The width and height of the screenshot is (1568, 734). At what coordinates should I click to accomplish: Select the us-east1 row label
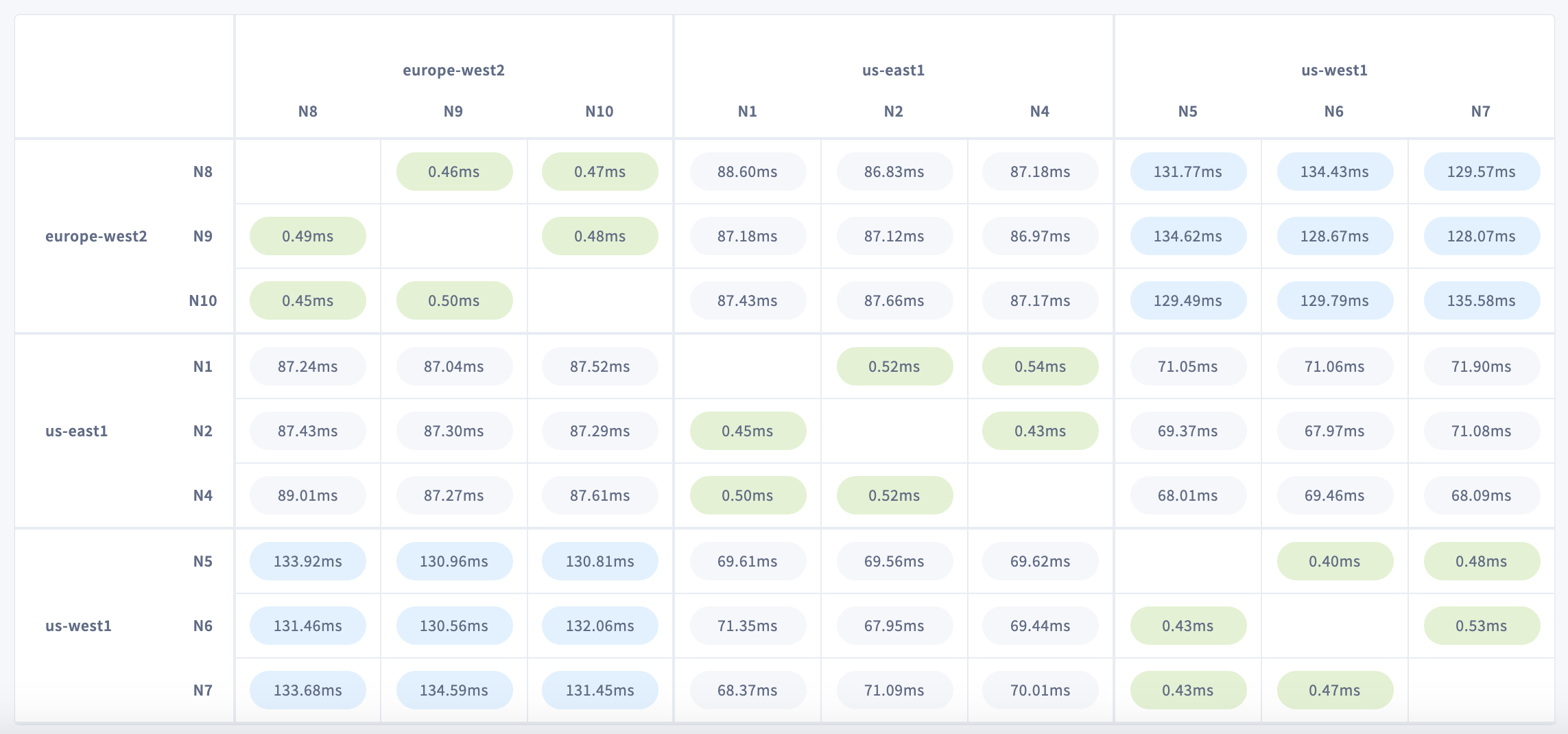[77, 431]
